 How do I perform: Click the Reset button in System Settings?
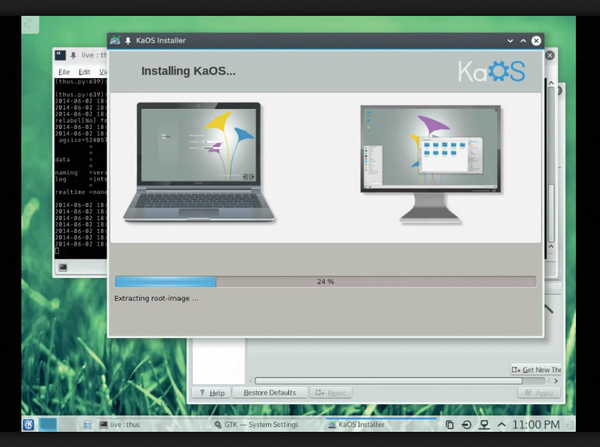click(330, 393)
